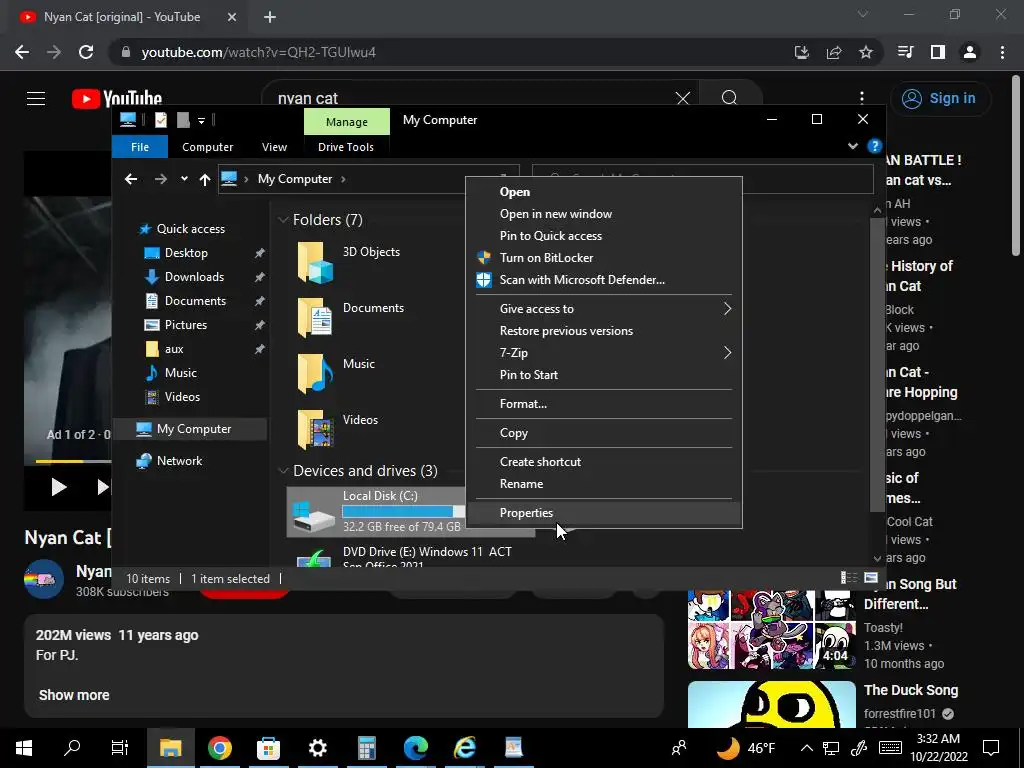Open Chrome from the taskbar
The height and width of the screenshot is (768, 1024).
219,748
